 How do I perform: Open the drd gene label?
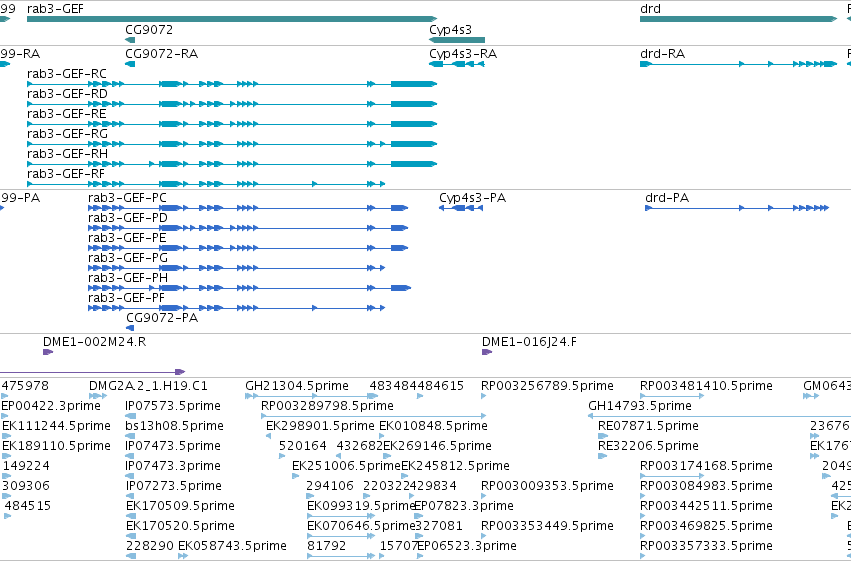point(650,9)
